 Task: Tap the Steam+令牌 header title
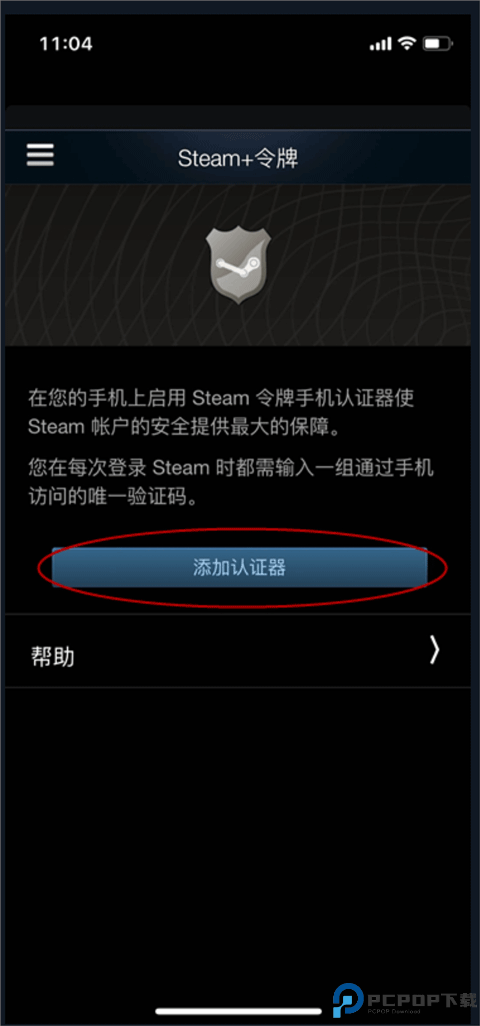pyautogui.click(x=238, y=158)
